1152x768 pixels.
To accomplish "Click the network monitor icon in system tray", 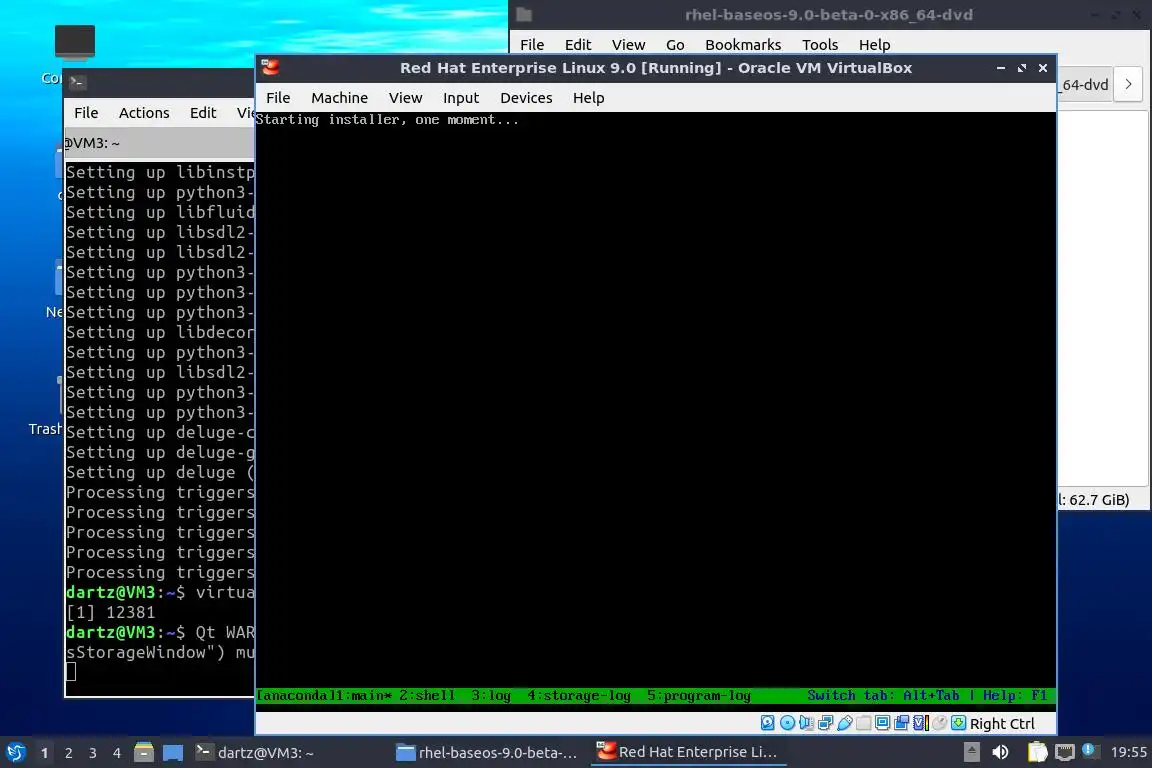I will 1065,752.
